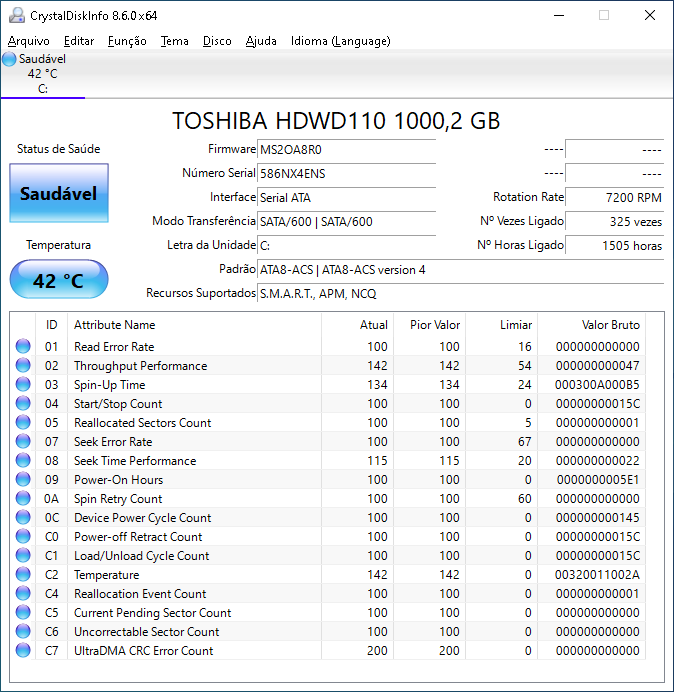Click status orb for Spin Retry Count
691x692 pixels.
click(23, 498)
